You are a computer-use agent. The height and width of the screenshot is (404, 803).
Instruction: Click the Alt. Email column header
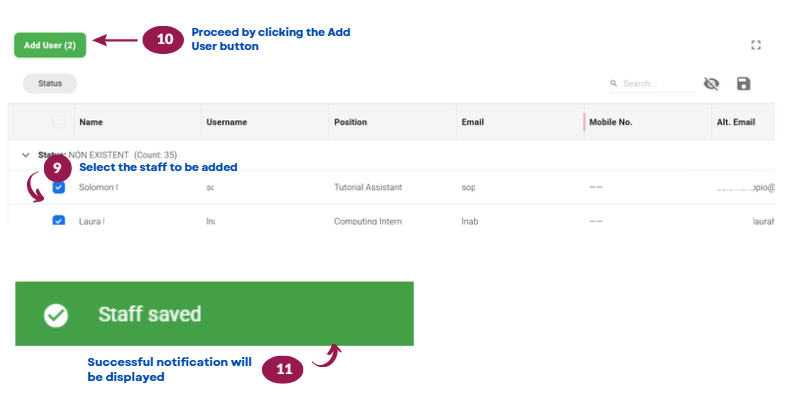click(x=736, y=122)
